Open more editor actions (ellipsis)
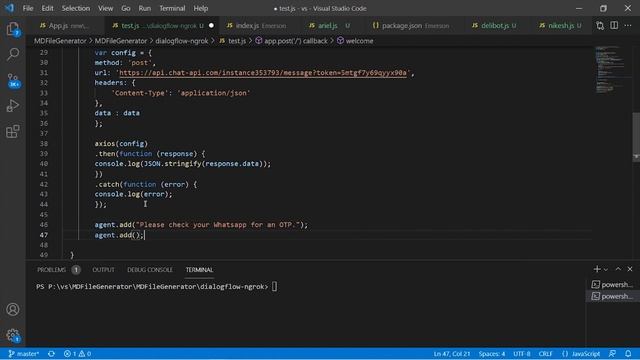This screenshot has height=360, width=640. click(x=628, y=25)
